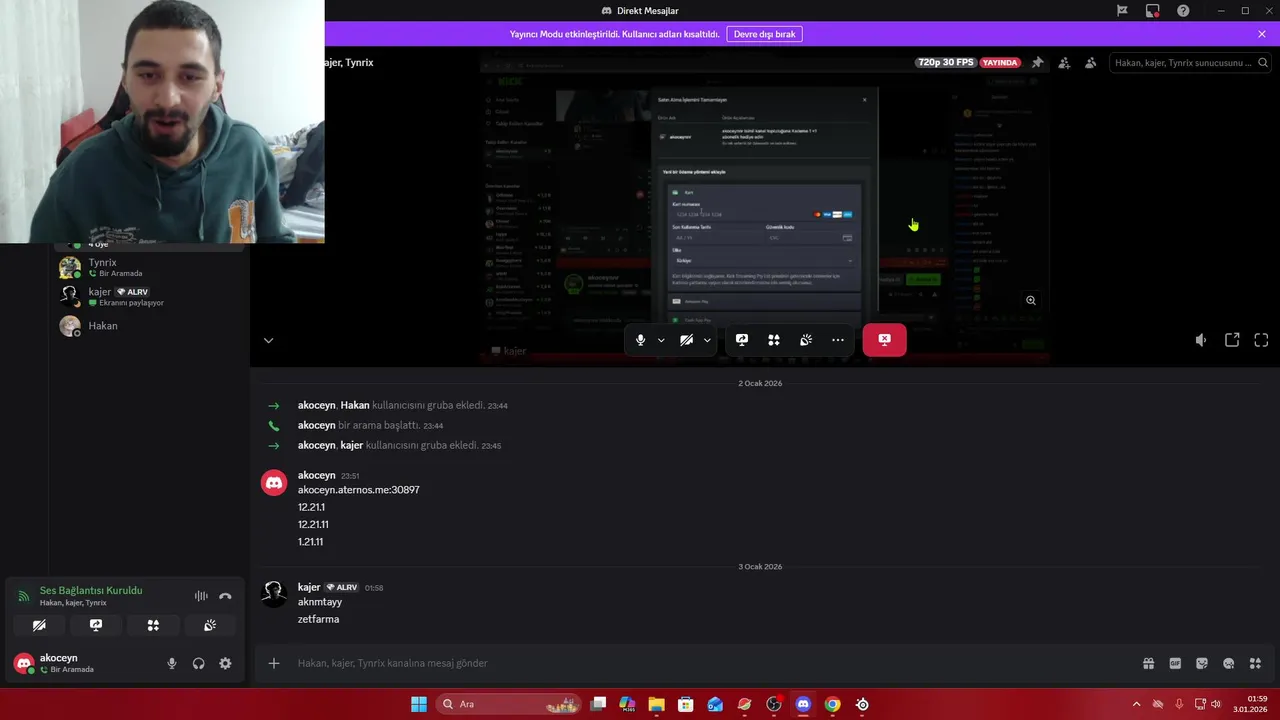Select kajer in the member list

[148, 296]
